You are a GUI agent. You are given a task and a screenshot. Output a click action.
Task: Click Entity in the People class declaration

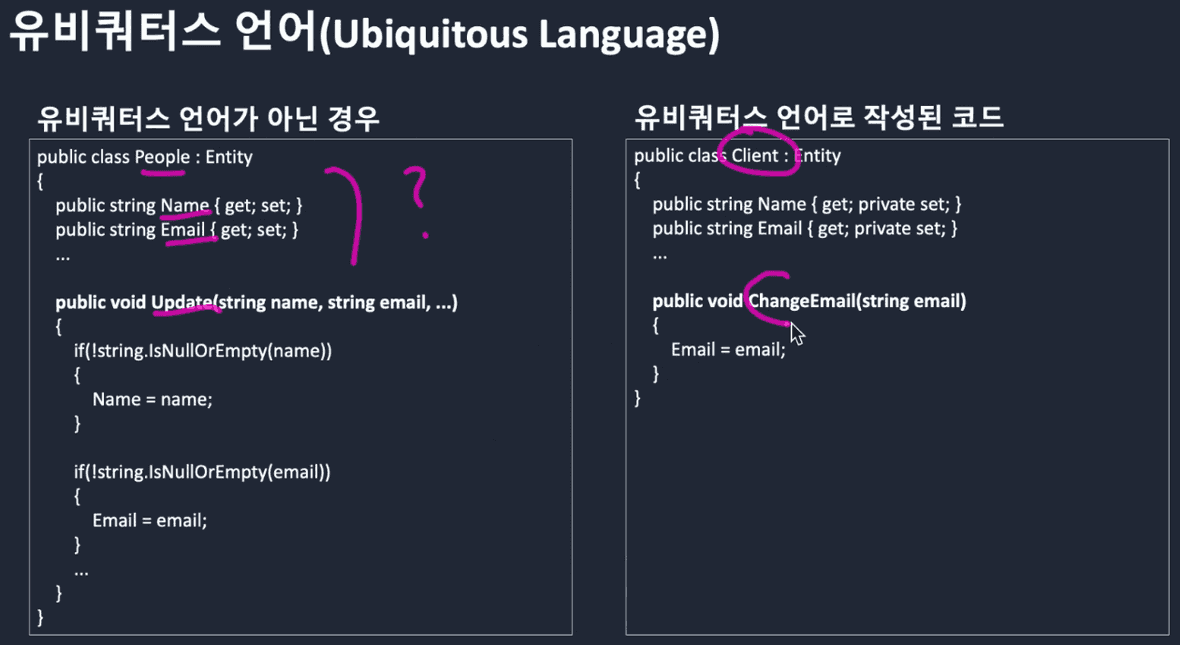[229, 157]
